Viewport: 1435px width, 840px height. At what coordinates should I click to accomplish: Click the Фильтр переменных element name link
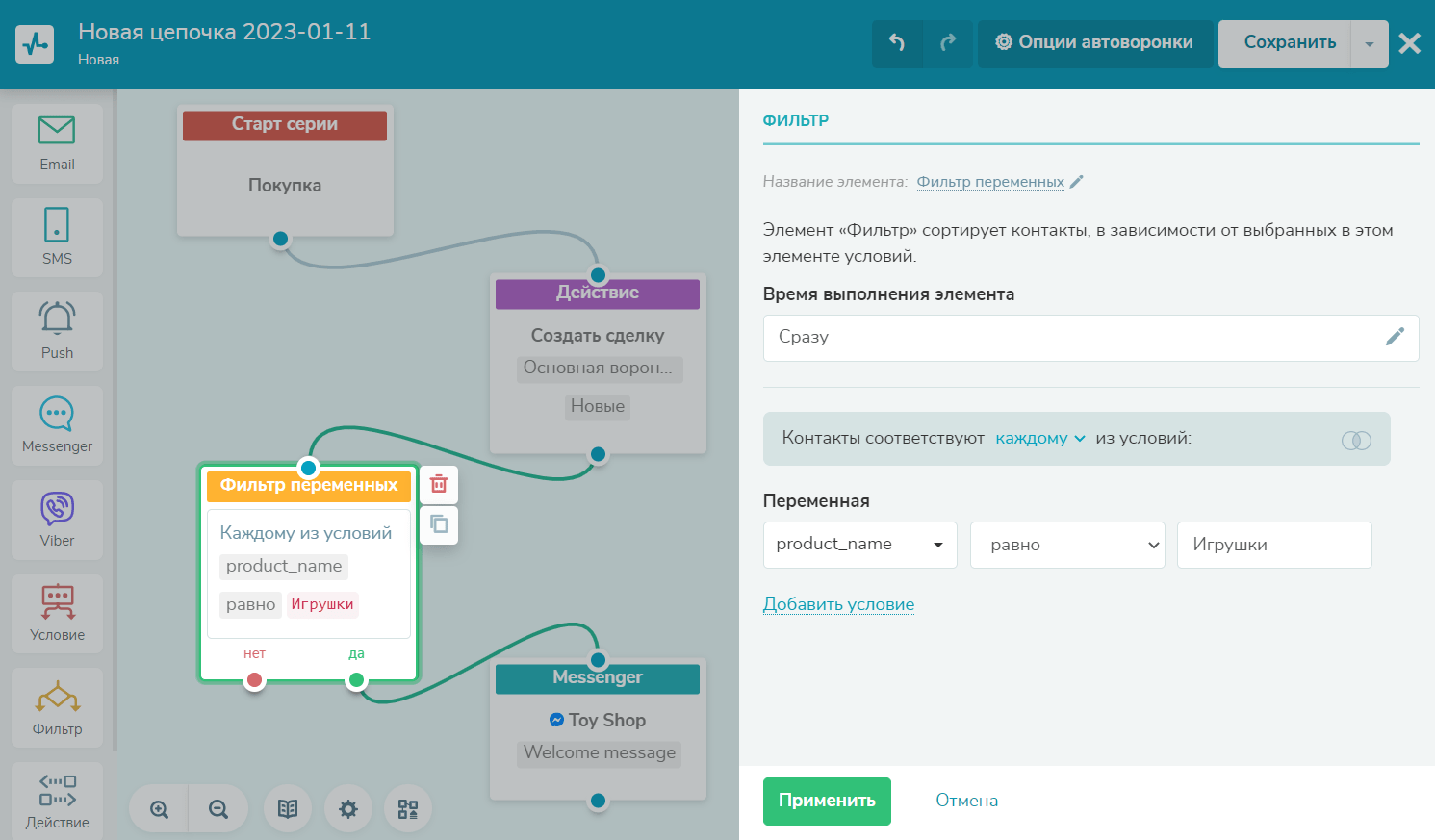tap(990, 182)
